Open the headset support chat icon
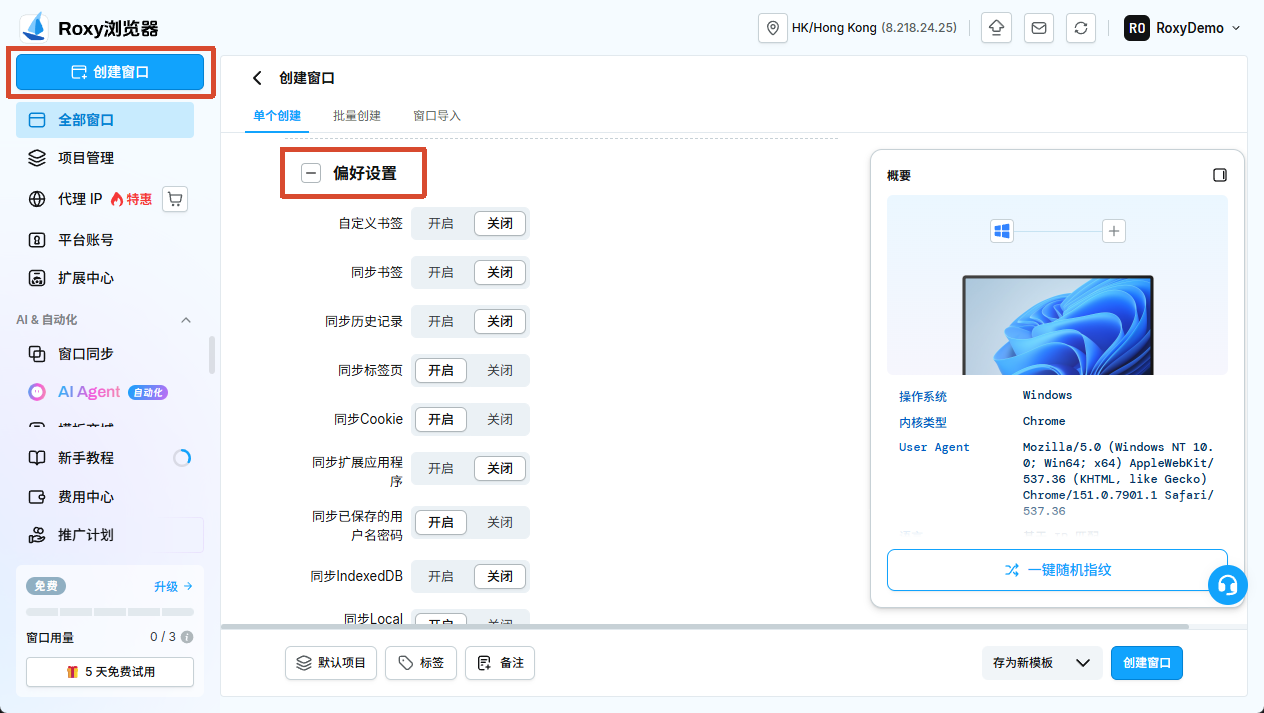 point(1228,585)
